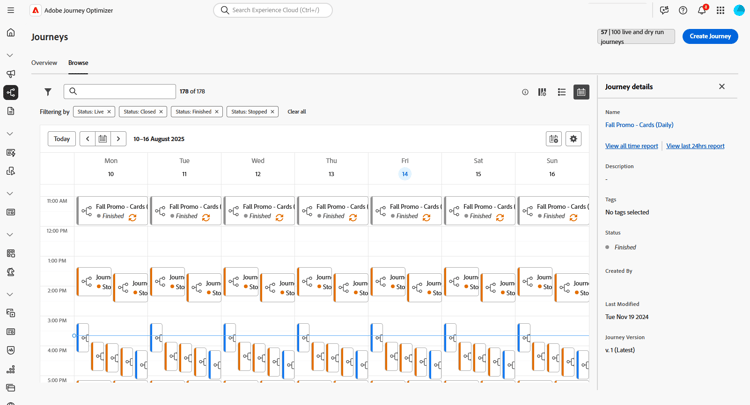Open Campaigns megaphone icon in sidebar
The image size is (750, 405).
11,74
